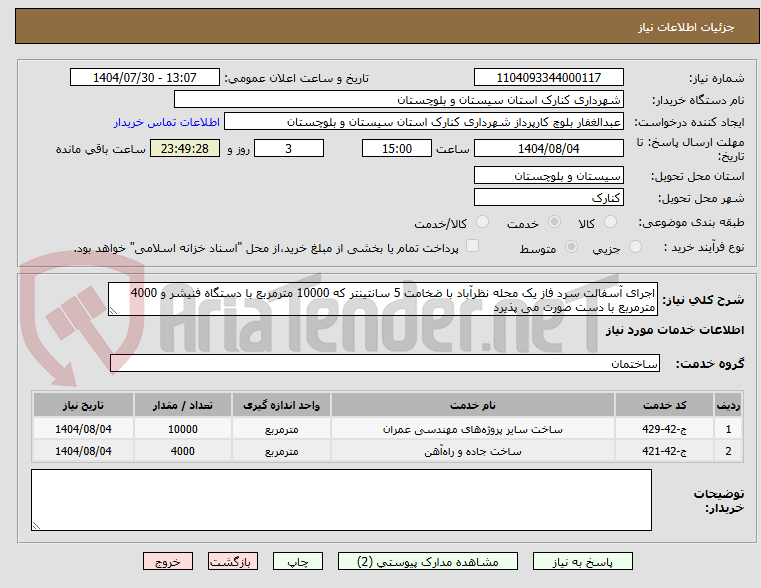
Task: Click the کد خدمت column header
Action: 664,405
